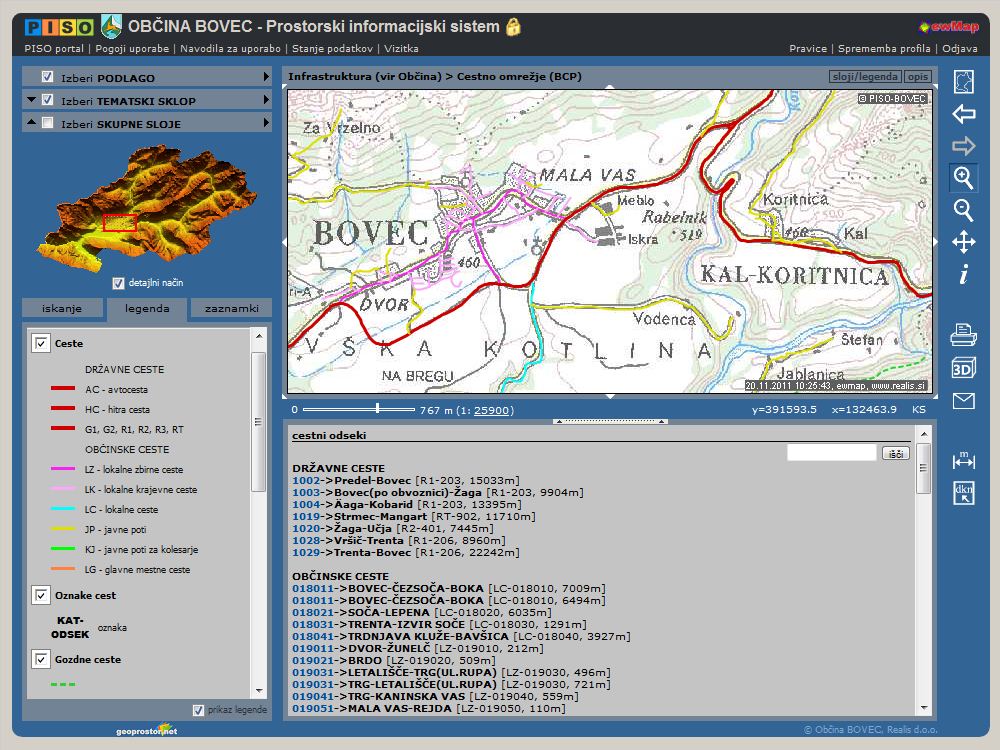
Task: Switch to the iskanje tab
Action: point(62,309)
